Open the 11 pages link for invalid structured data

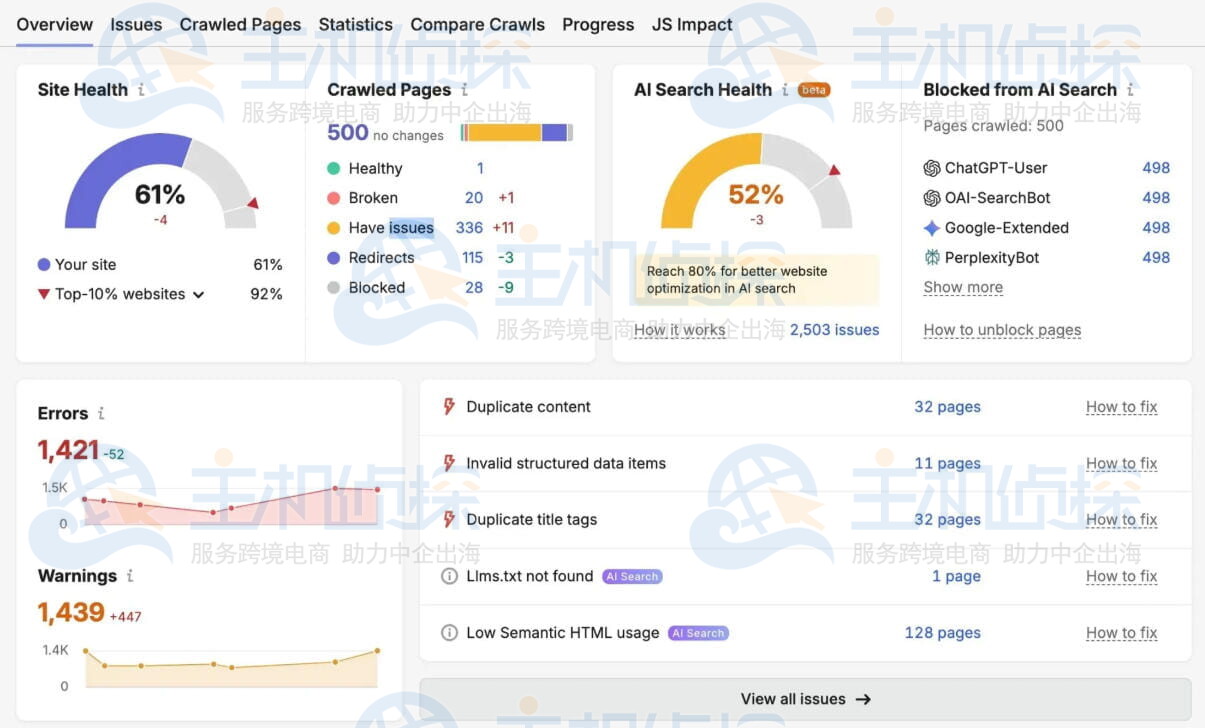[947, 463]
